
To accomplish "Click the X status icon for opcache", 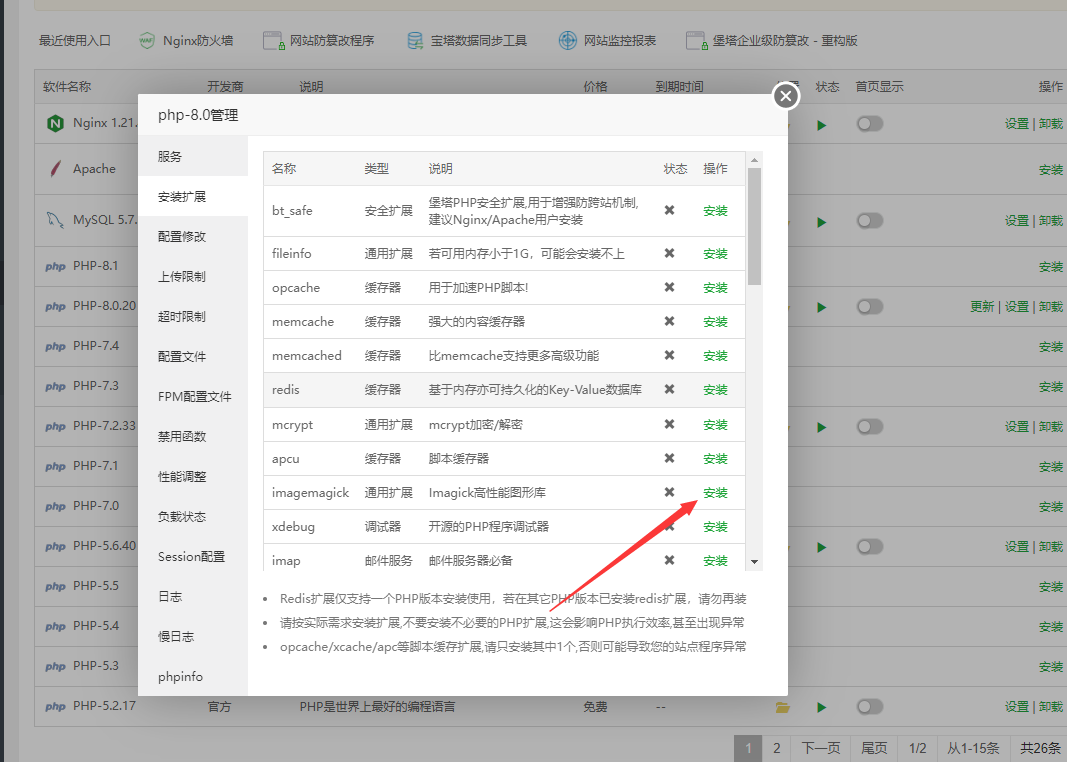I will [x=670, y=287].
